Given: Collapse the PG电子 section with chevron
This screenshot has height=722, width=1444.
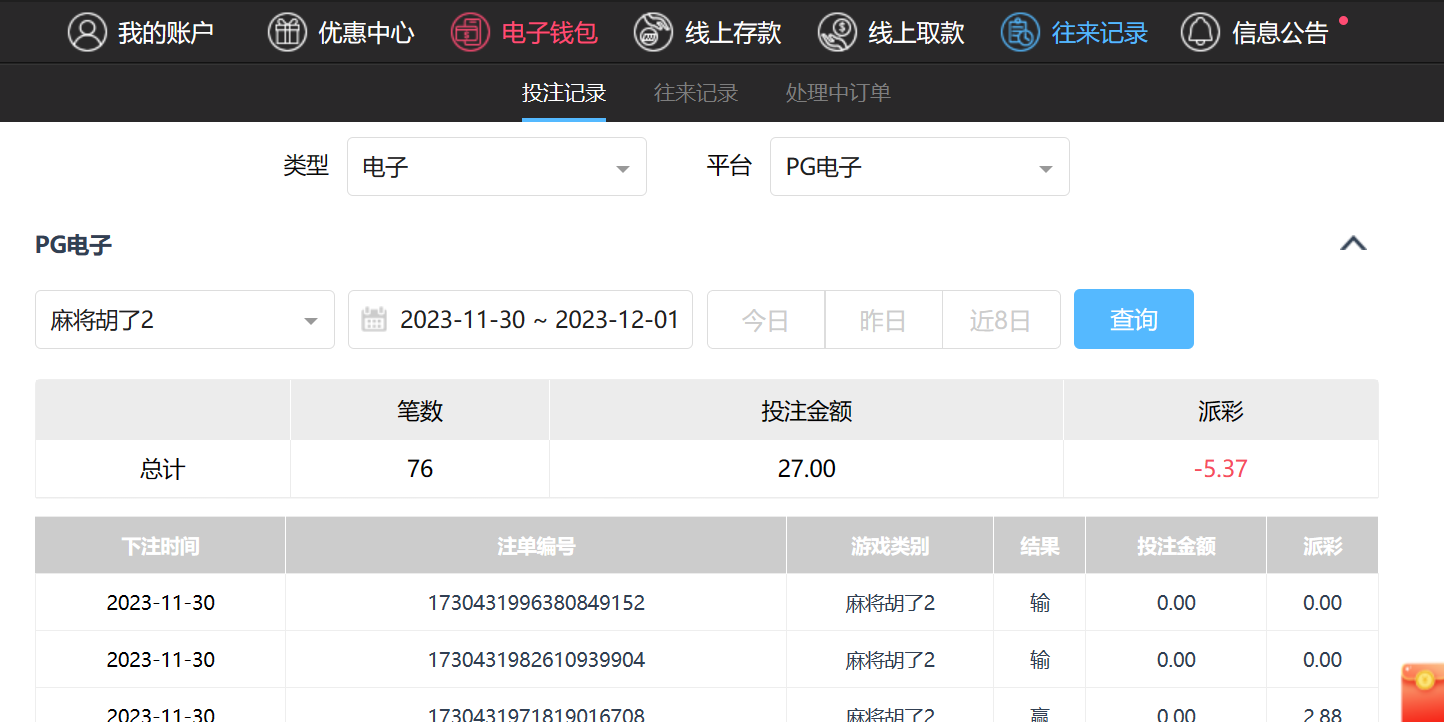Looking at the screenshot, I should coord(1353,244).
